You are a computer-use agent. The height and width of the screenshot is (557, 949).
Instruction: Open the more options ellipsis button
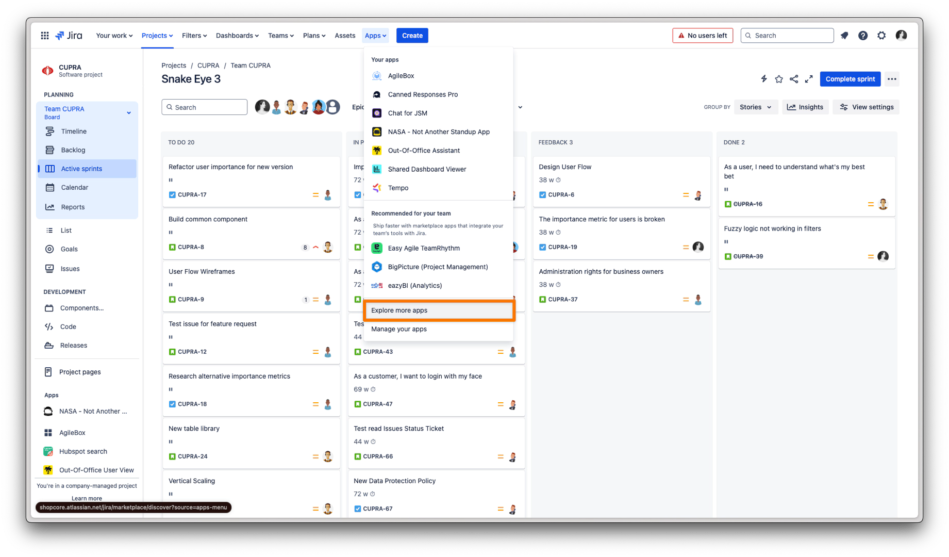892,79
